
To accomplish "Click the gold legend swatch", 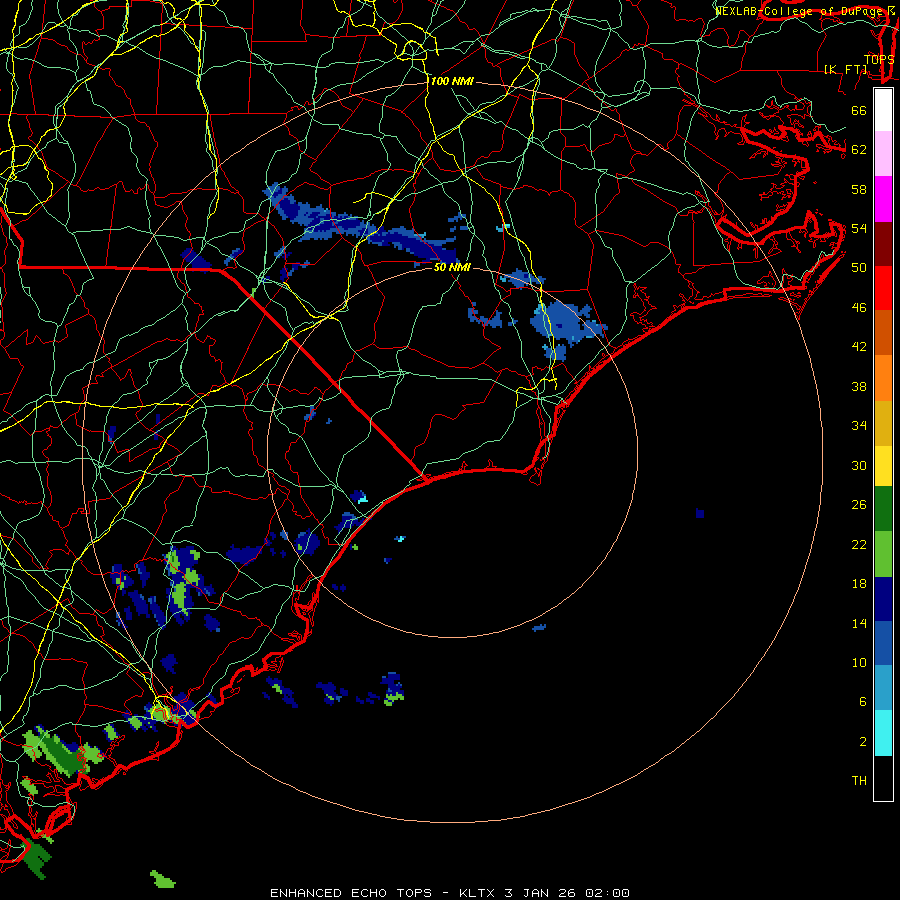I will [883, 423].
